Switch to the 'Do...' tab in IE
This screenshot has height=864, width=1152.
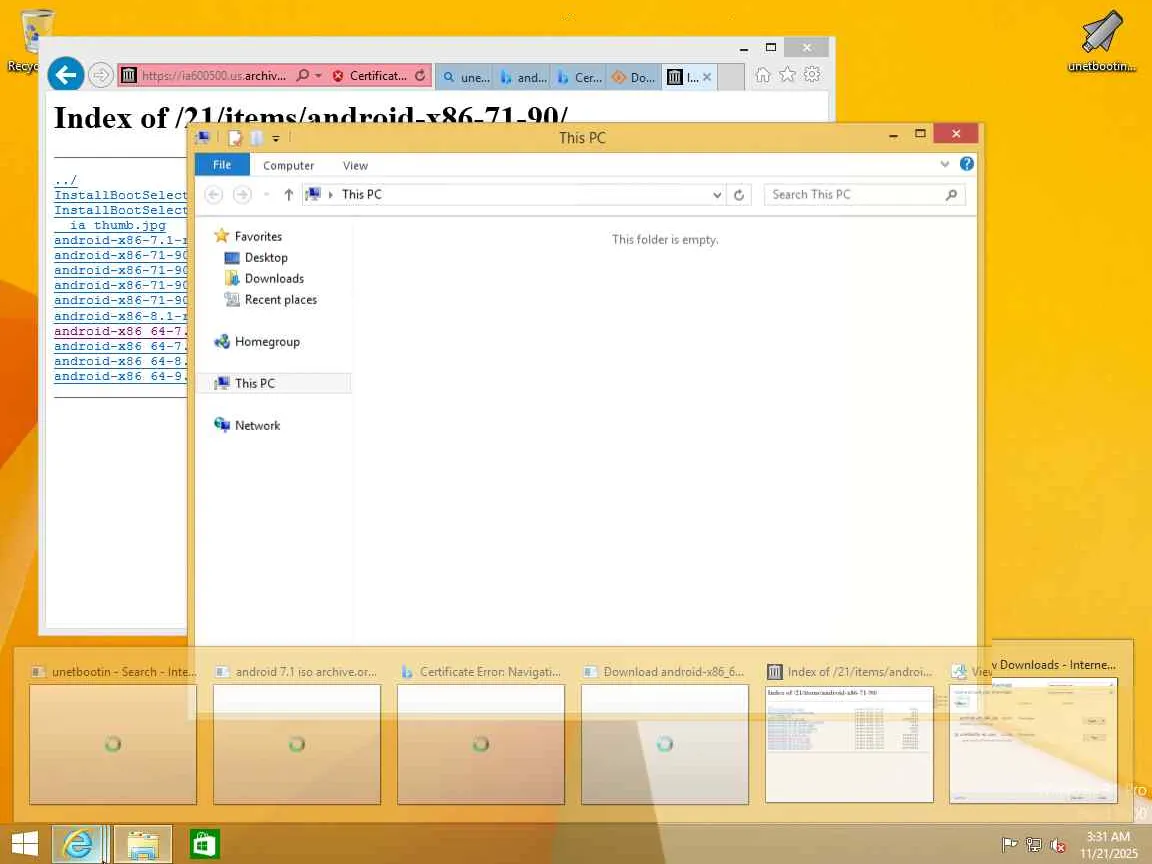(635, 77)
